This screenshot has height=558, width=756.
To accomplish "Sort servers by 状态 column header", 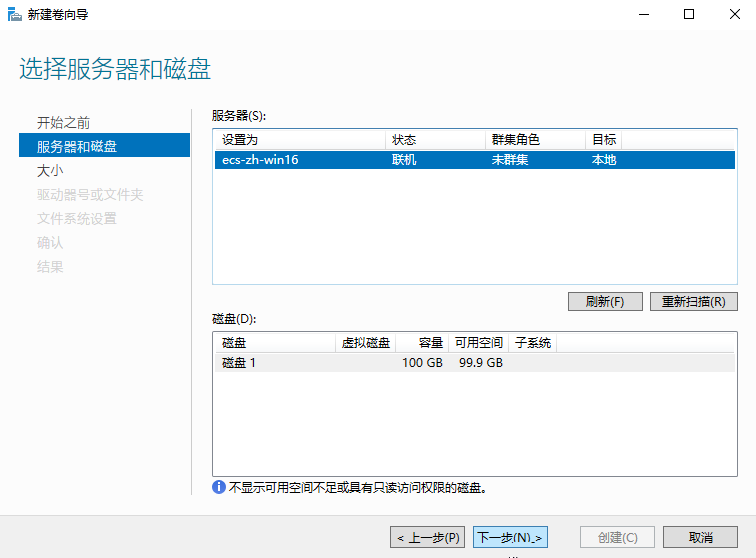I will click(x=434, y=140).
